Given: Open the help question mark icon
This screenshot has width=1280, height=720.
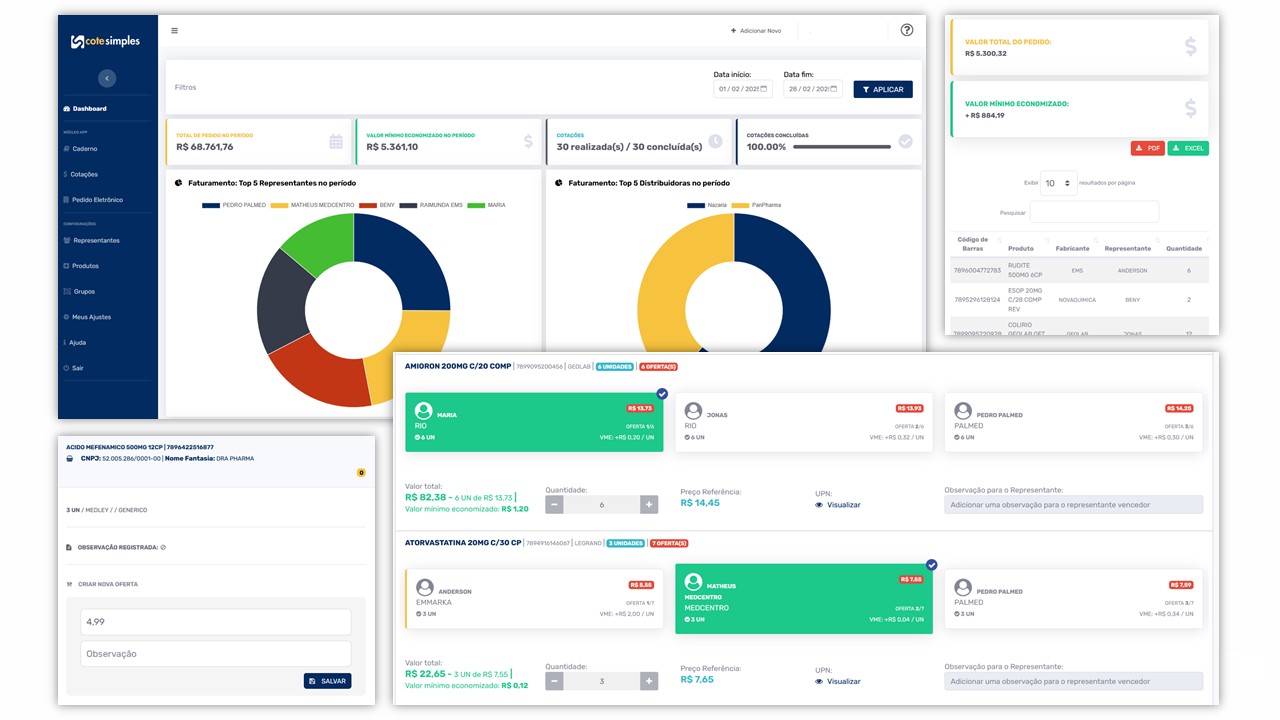Looking at the screenshot, I should coord(906,30).
